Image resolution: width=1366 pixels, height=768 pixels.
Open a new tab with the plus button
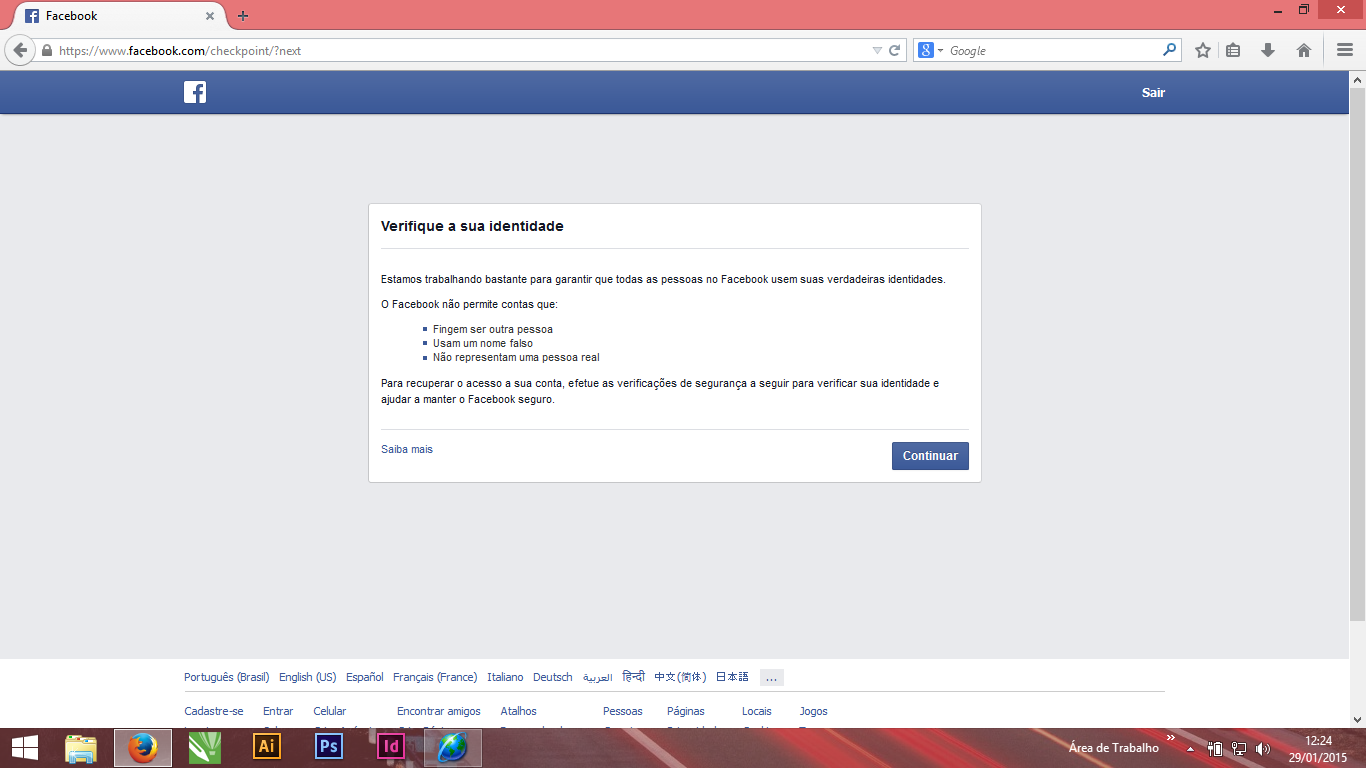pyautogui.click(x=243, y=16)
